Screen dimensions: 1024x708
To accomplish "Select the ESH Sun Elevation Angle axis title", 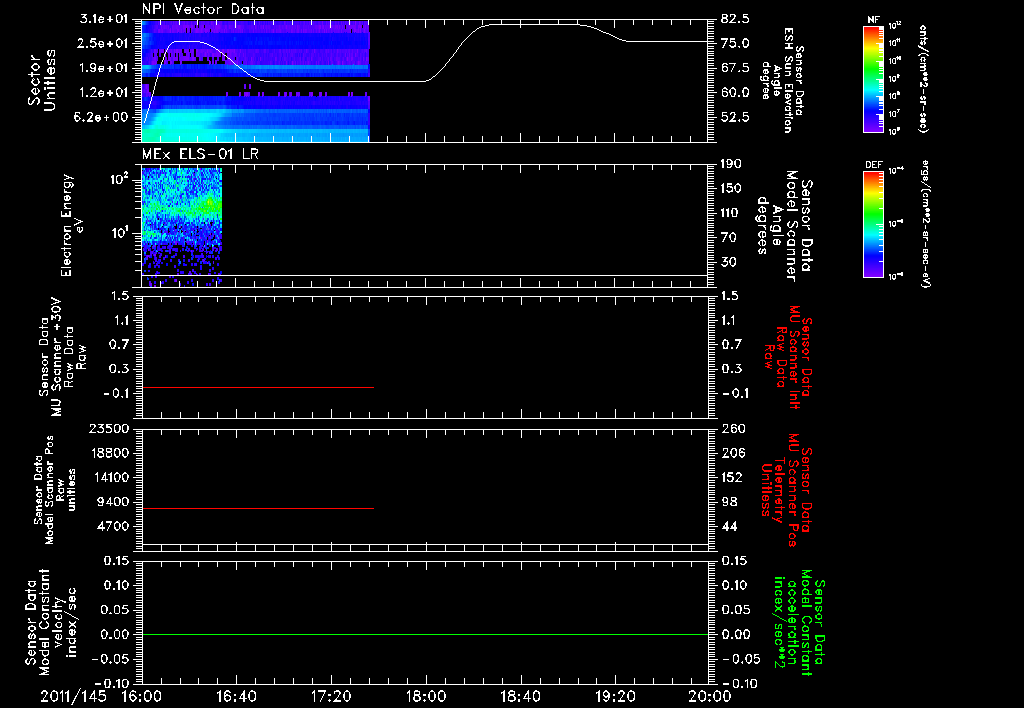I will click(x=782, y=80).
